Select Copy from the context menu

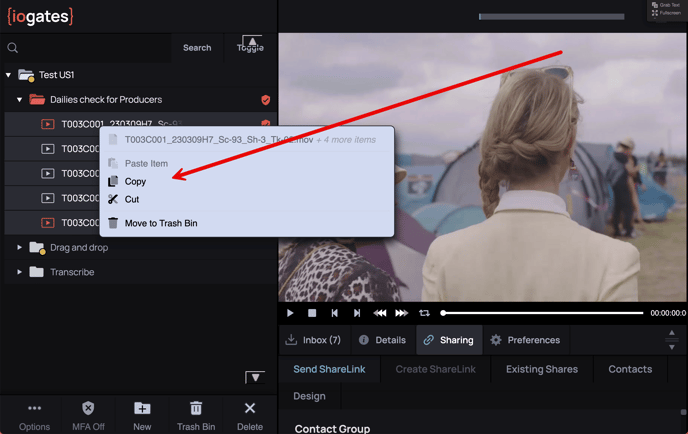coord(135,181)
